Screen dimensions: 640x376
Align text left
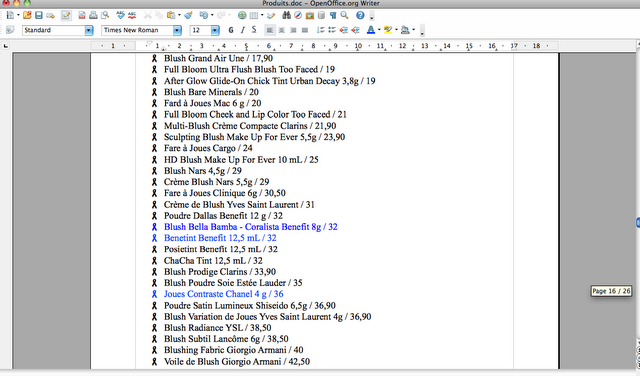click(270, 30)
